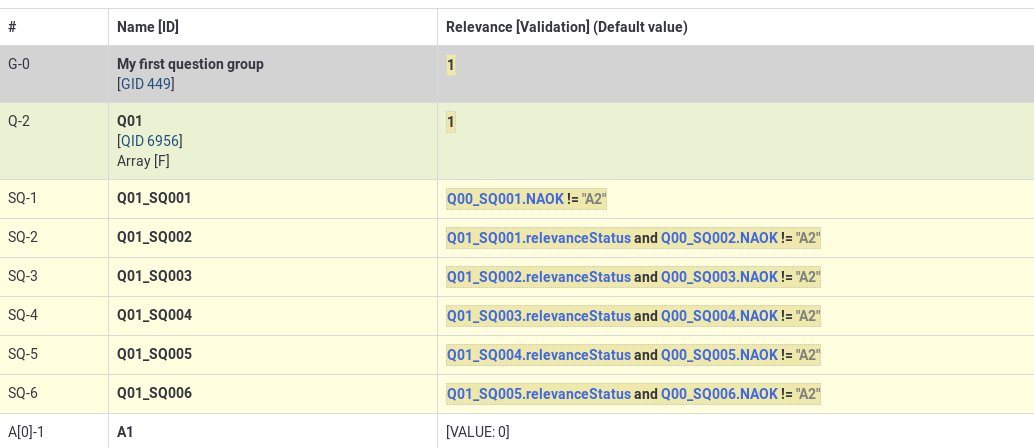Select the "My first question group" title
This screenshot has width=1034, height=448.
pos(190,64)
